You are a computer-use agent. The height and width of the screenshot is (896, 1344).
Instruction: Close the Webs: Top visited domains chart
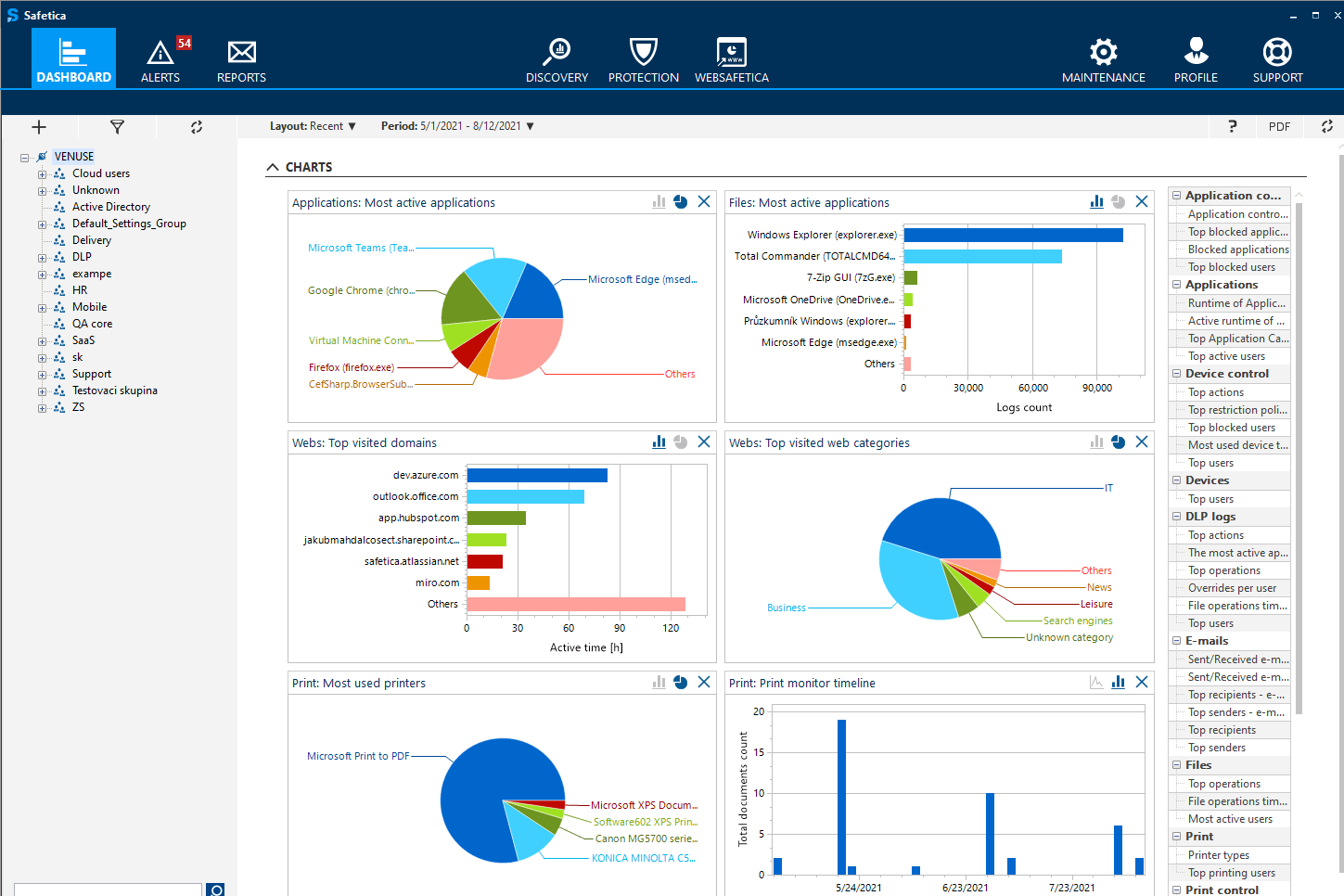pyautogui.click(x=704, y=442)
